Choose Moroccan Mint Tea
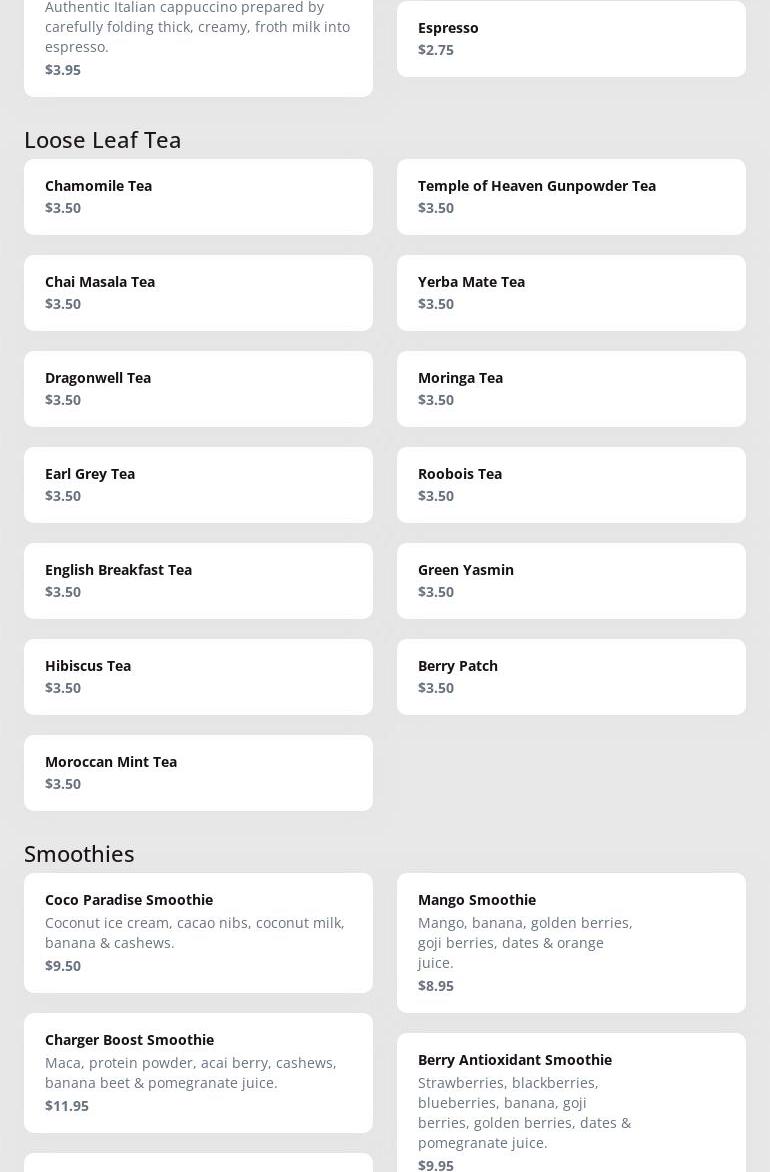The height and width of the screenshot is (1172, 770). tap(198, 773)
